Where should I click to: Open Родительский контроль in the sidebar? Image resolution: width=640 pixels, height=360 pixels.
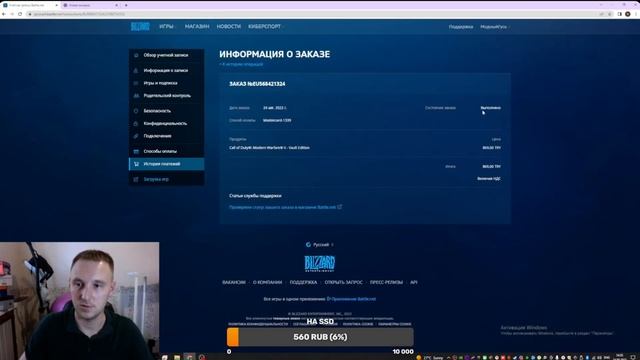(167, 96)
